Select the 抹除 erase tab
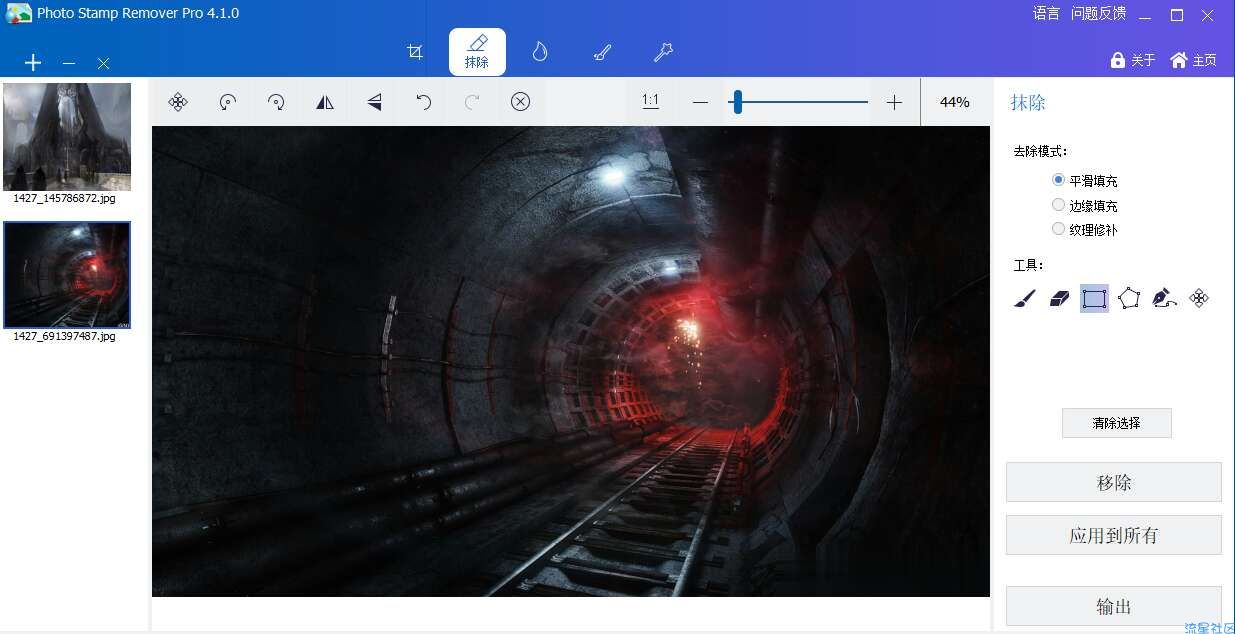Image resolution: width=1235 pixels, height=634 pixels. (477, 52)
